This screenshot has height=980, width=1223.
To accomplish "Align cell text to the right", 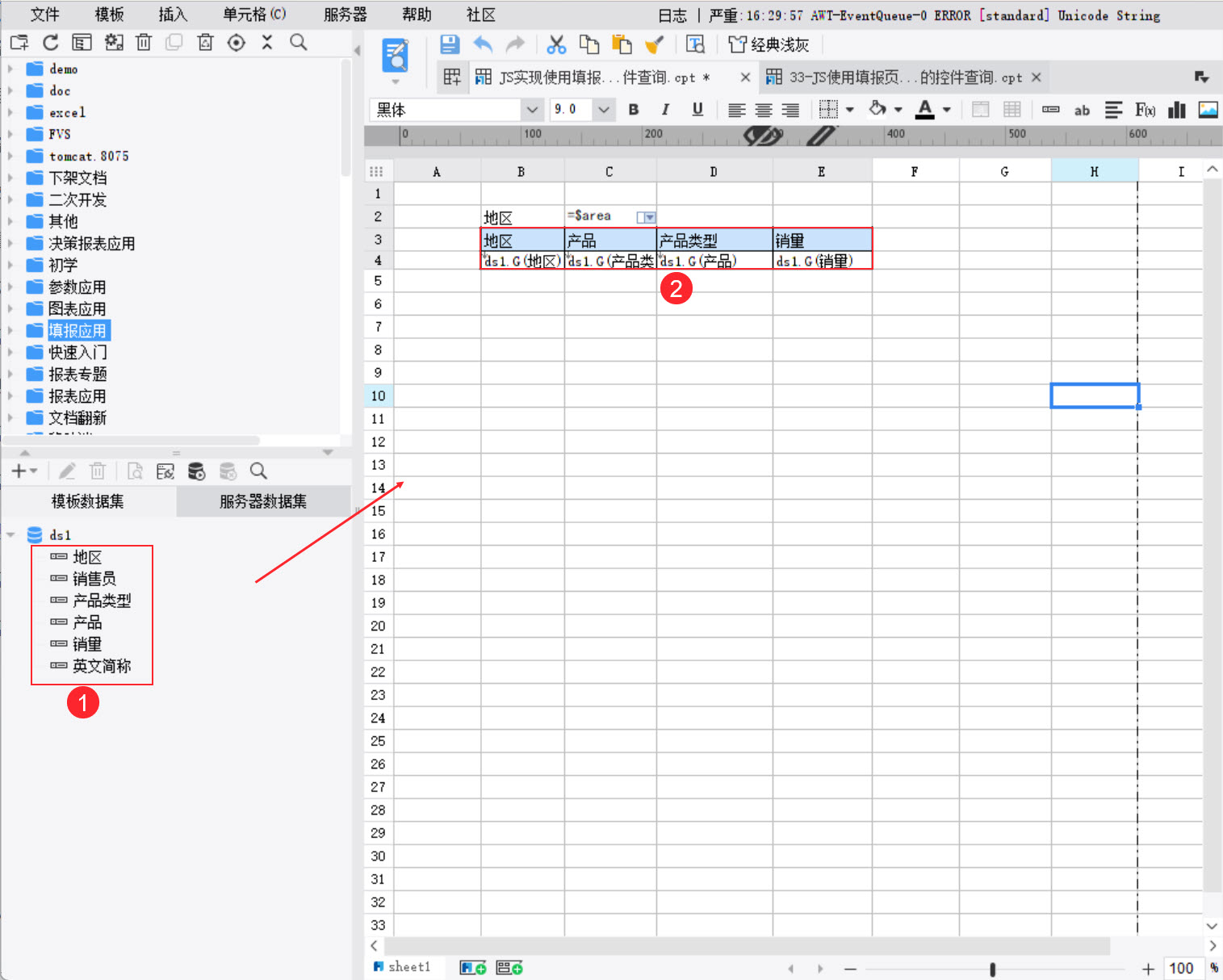I will (790, 110).
